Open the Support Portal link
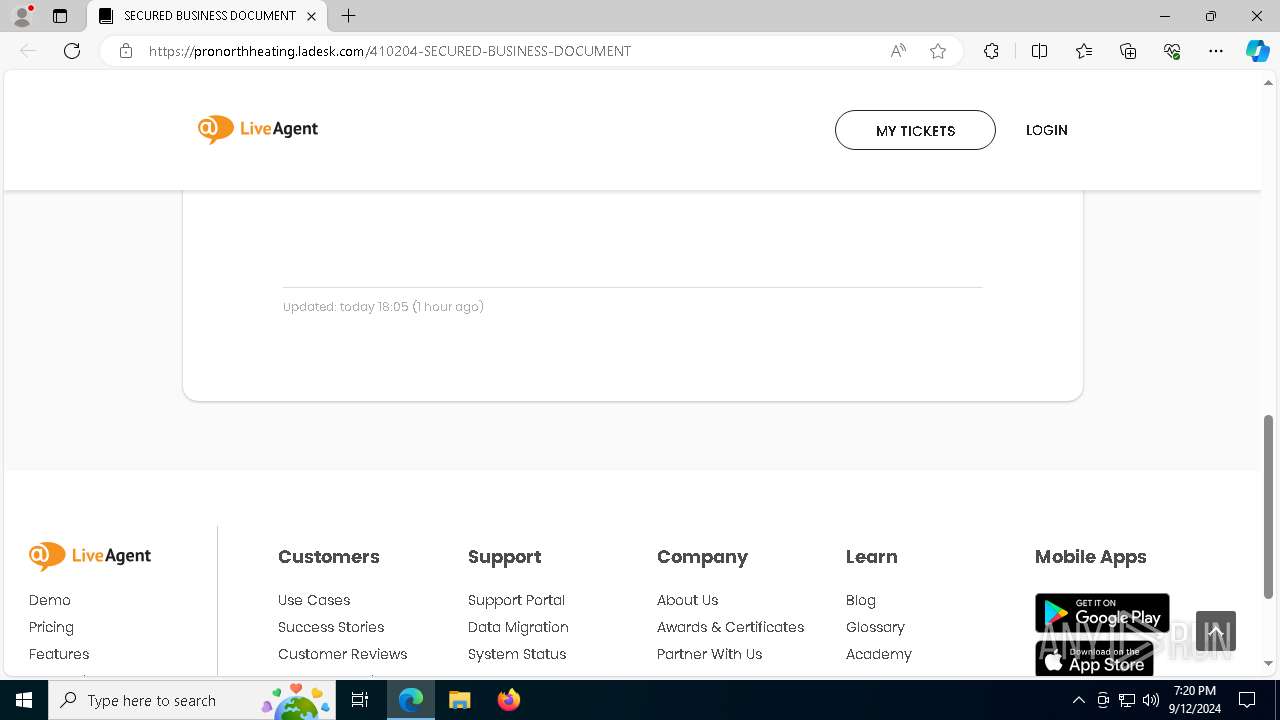This screenshot has width=1280, height=720. coord(517,600)
